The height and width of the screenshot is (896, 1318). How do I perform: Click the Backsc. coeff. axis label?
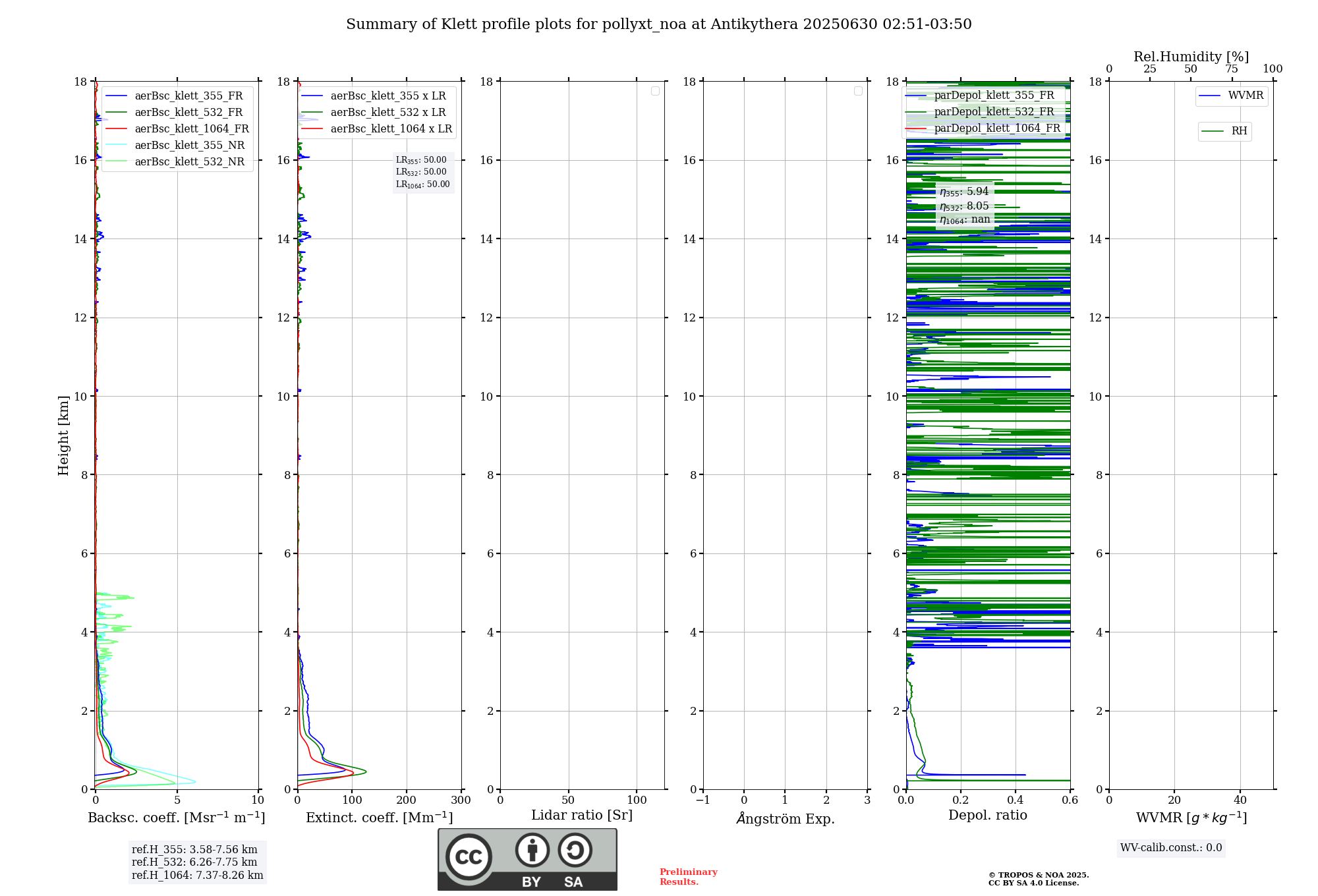click(177, 818)
